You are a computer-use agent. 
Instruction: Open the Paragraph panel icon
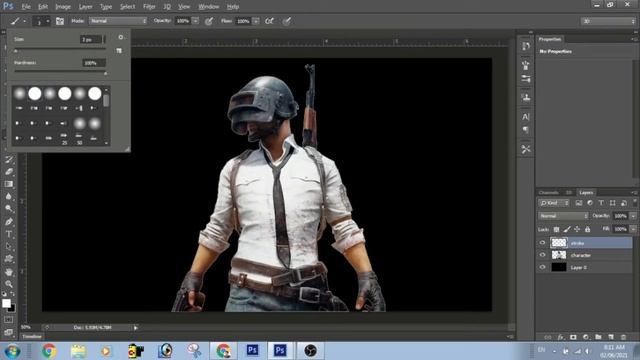[x=526, y=130]
